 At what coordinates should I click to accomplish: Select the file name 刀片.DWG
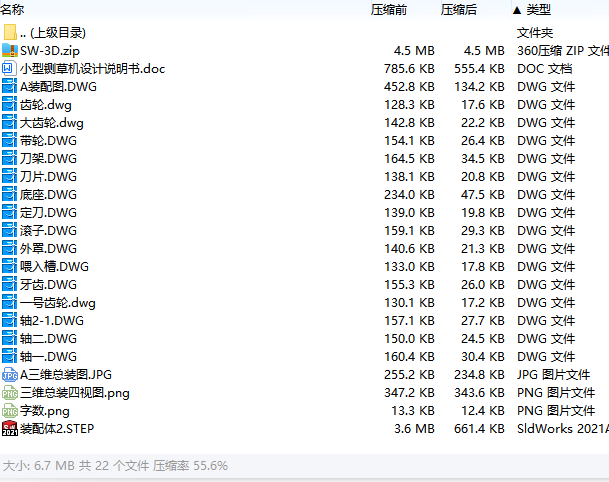pyautogui.click(x=49, y=177)
